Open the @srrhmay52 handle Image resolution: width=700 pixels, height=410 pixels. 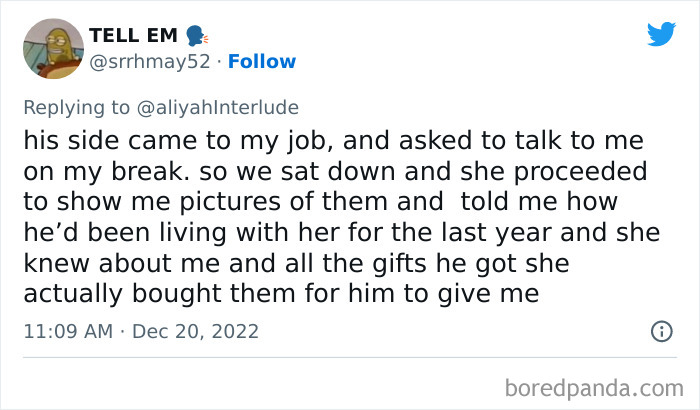click(151, 61)
